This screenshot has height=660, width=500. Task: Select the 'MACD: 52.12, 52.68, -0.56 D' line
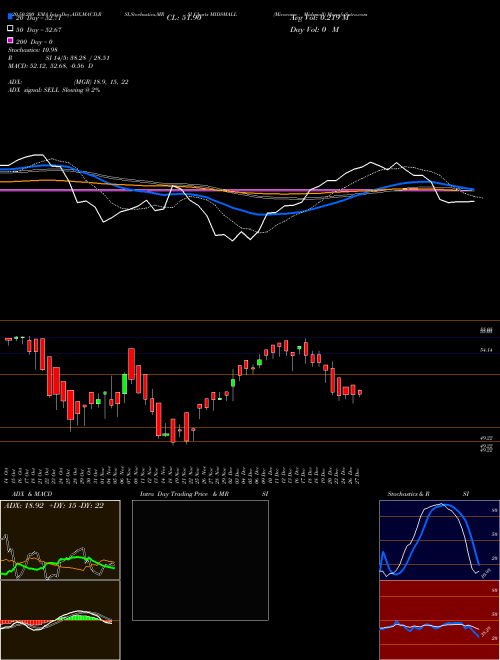click(51, 66)
